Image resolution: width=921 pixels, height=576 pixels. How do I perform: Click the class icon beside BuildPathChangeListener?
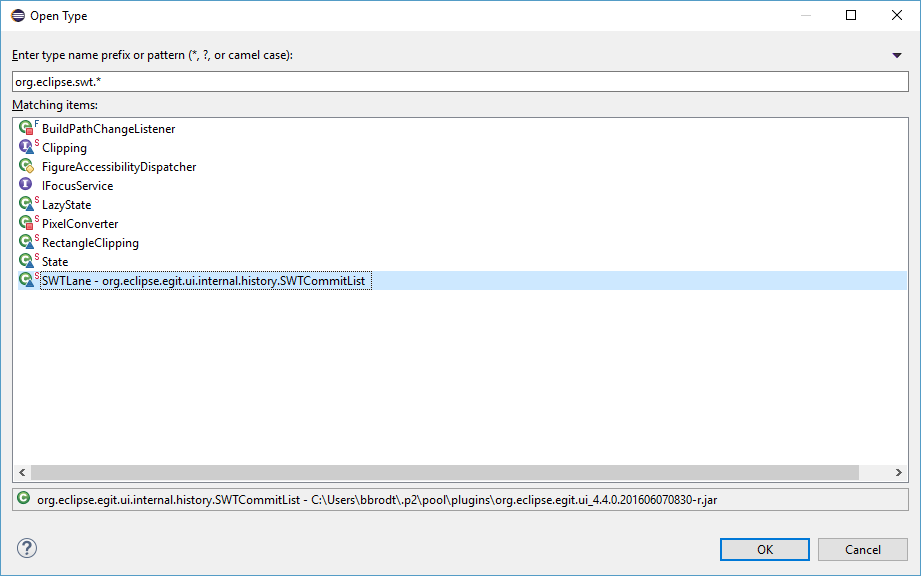coord(25,128)
